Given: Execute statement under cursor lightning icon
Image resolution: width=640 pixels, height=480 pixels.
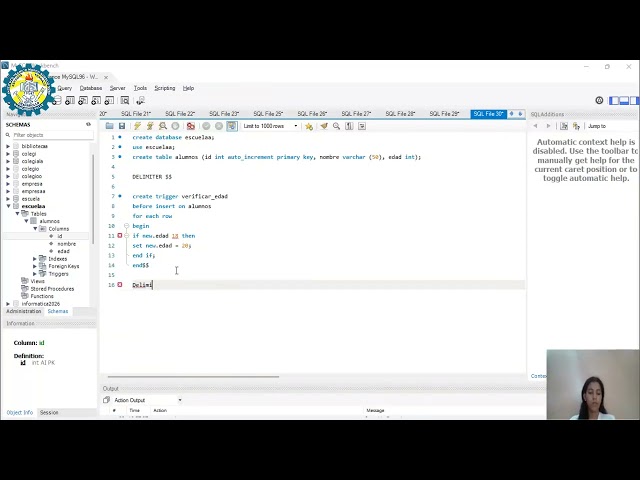Looking at the screenshot, I should click(150, 126).
